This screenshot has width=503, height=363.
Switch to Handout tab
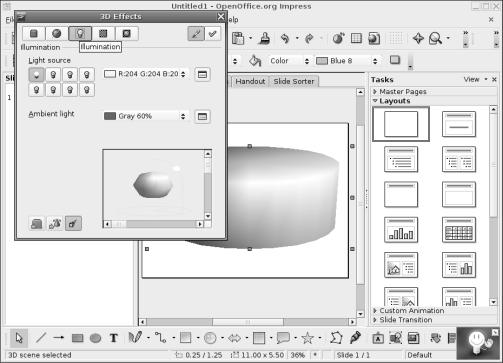pyautogui.click(x=250, y=81)
